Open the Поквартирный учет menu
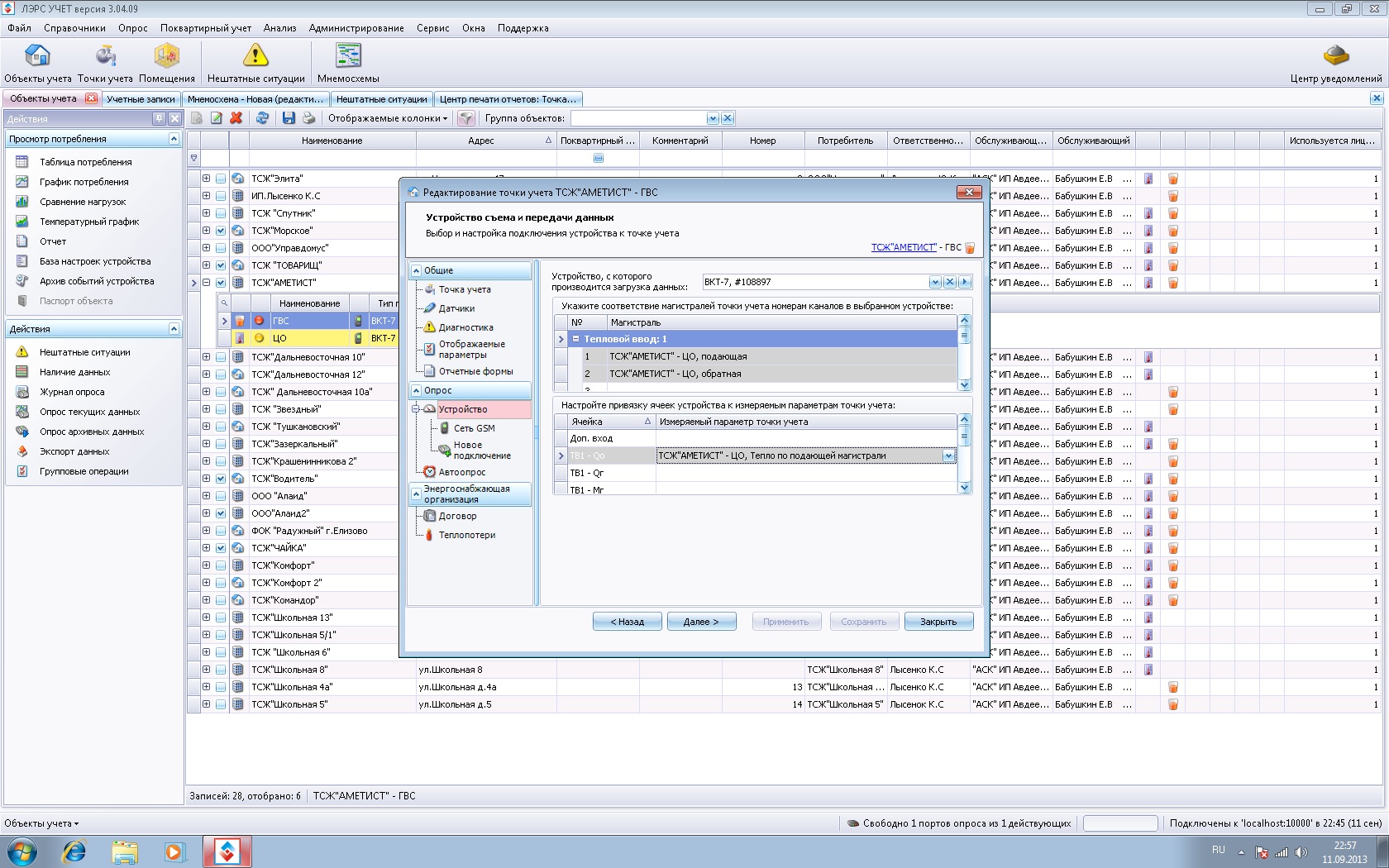1389x868 pixels. click(x=206, y=28)
